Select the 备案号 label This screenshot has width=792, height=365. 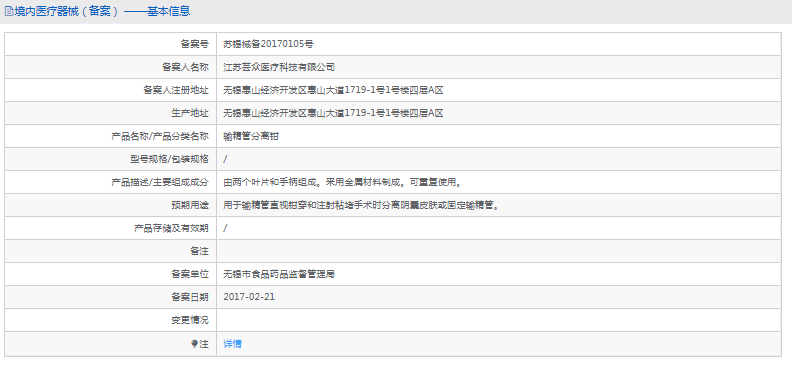[x=194, y=44]
